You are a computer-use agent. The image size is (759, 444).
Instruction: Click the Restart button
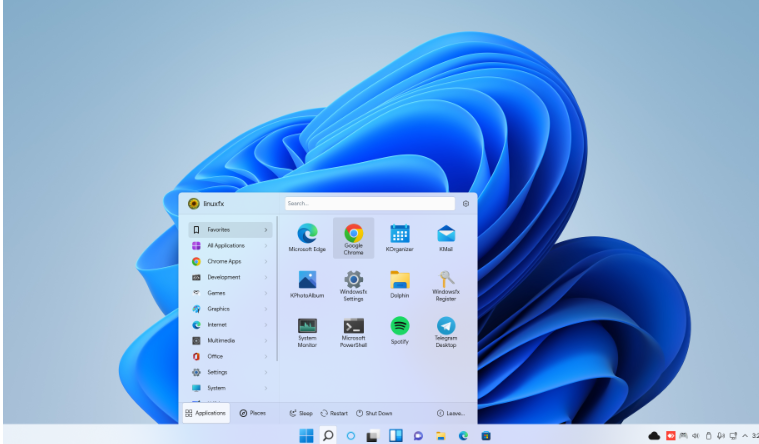[x=334, y=413]
